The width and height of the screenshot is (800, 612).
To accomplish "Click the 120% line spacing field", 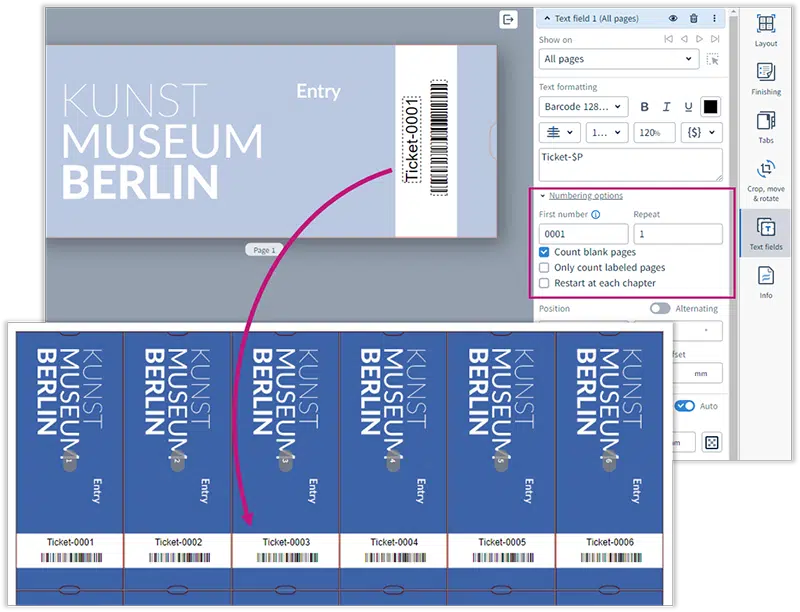I will 655,133.
